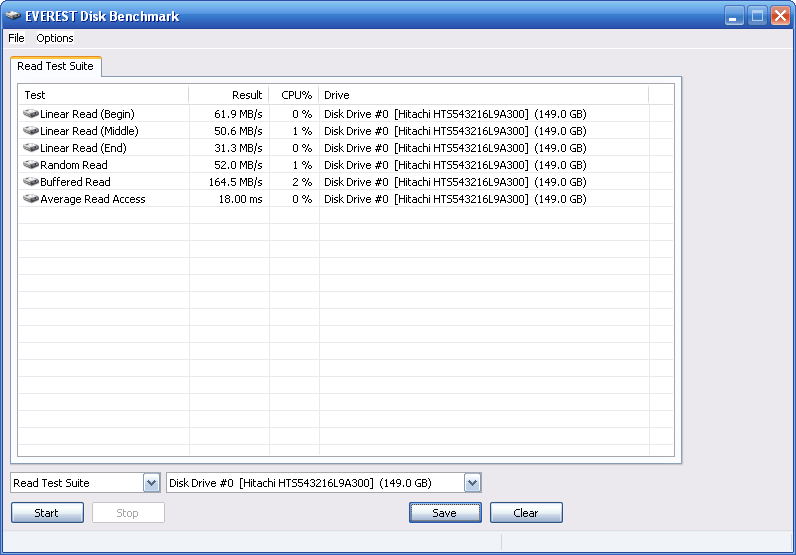The height and width of the screenshot is (555, 796).
Task: Click the Stop button
Action: [x=128, y=513]
